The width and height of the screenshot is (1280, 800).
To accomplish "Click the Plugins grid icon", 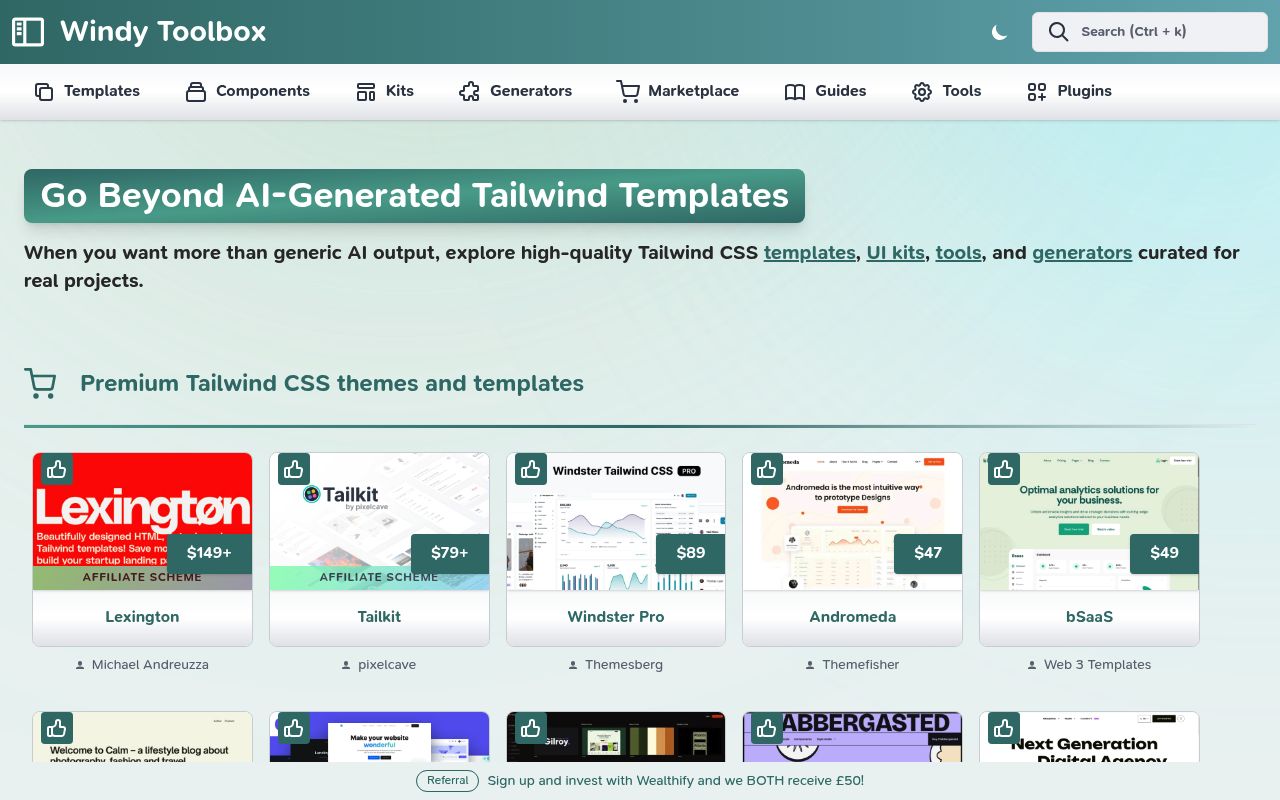I will pos(1037,92).
